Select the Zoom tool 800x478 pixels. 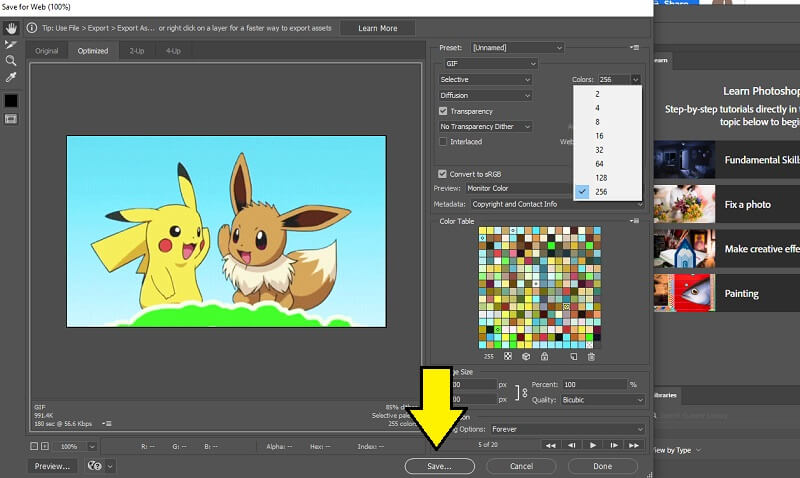[x=11, y=61]
